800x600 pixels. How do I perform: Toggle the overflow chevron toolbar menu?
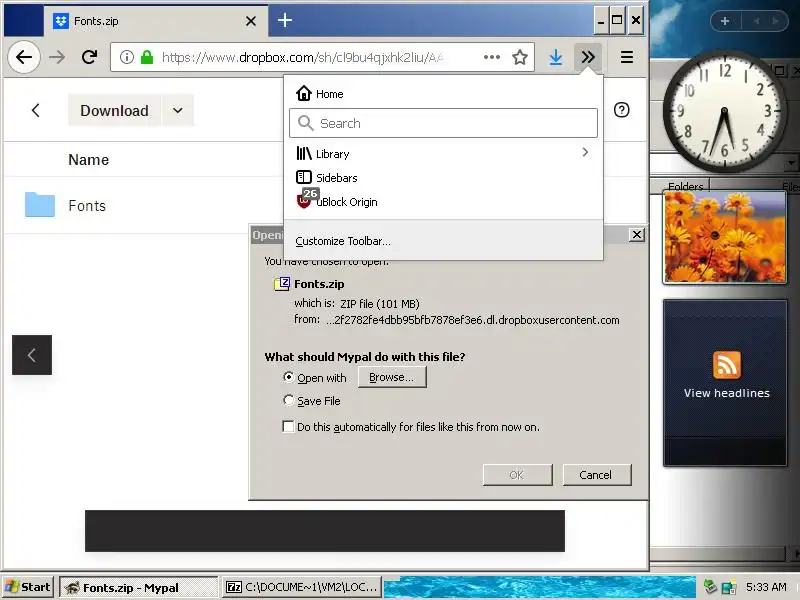point(588,57)
